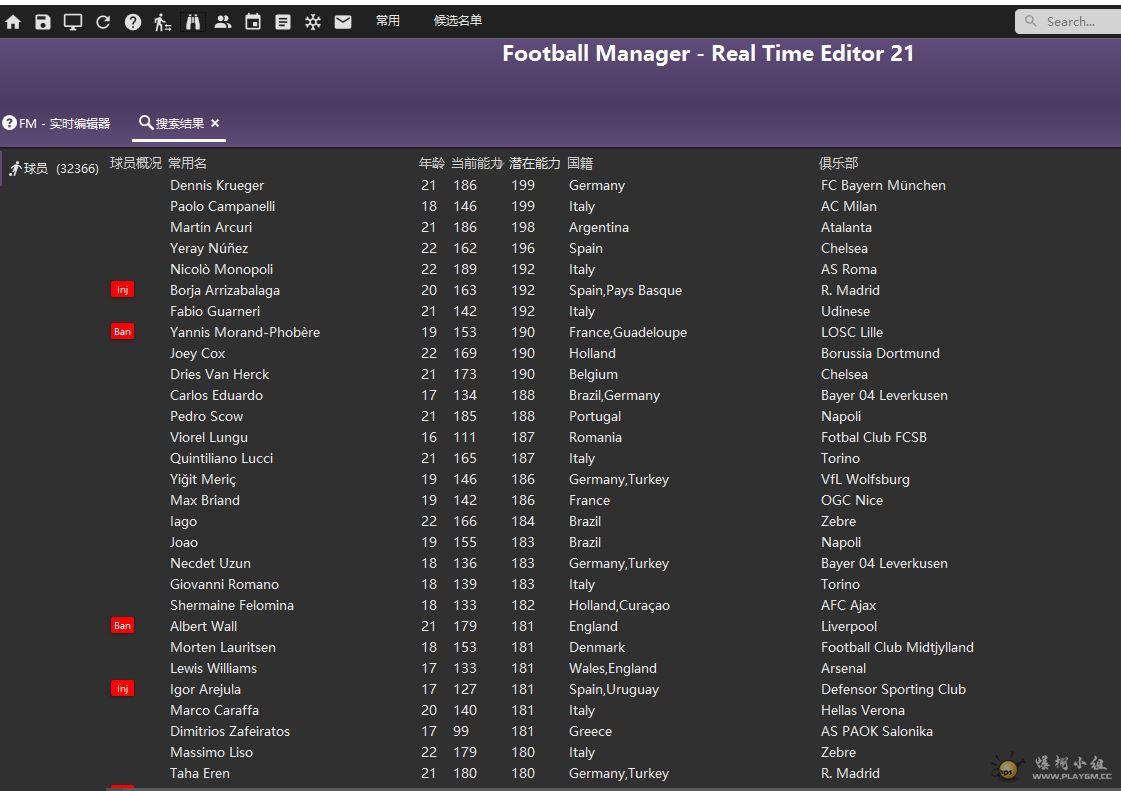
Task: Click the notes document icon
Action: click(x=283, y=22)
